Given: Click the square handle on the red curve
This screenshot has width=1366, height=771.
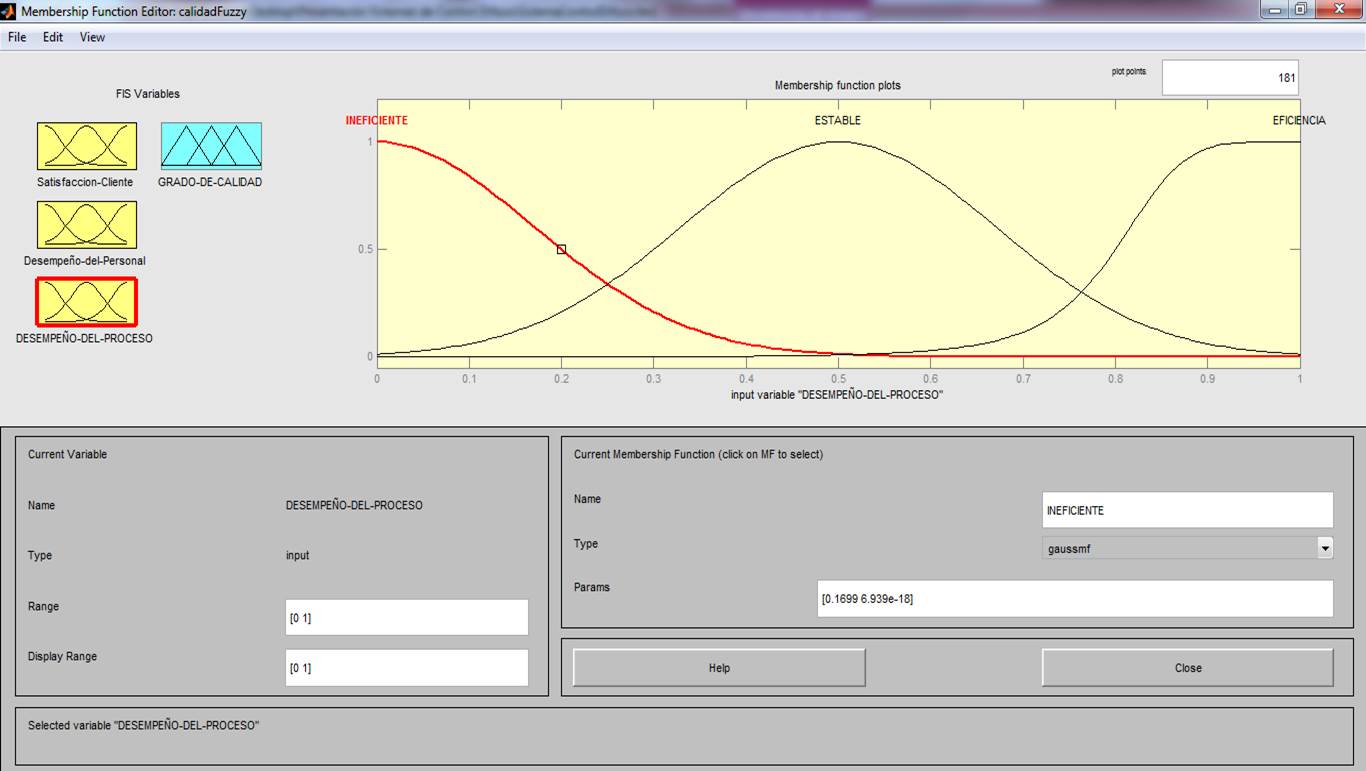Looking at the screenshot, I should [x=561, y=249].
